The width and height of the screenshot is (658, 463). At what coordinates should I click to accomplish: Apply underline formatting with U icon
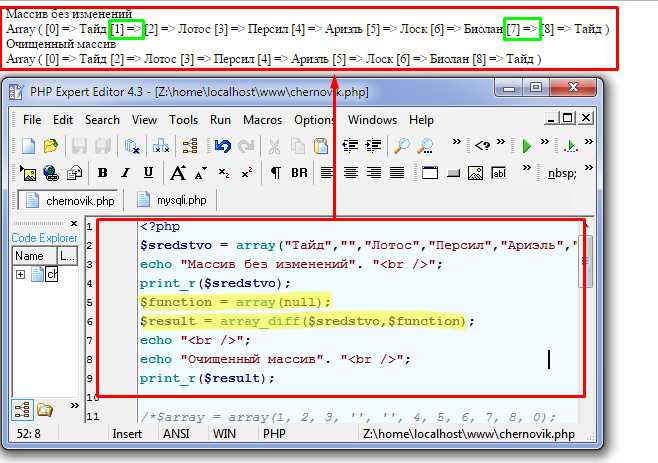point(148,173)
